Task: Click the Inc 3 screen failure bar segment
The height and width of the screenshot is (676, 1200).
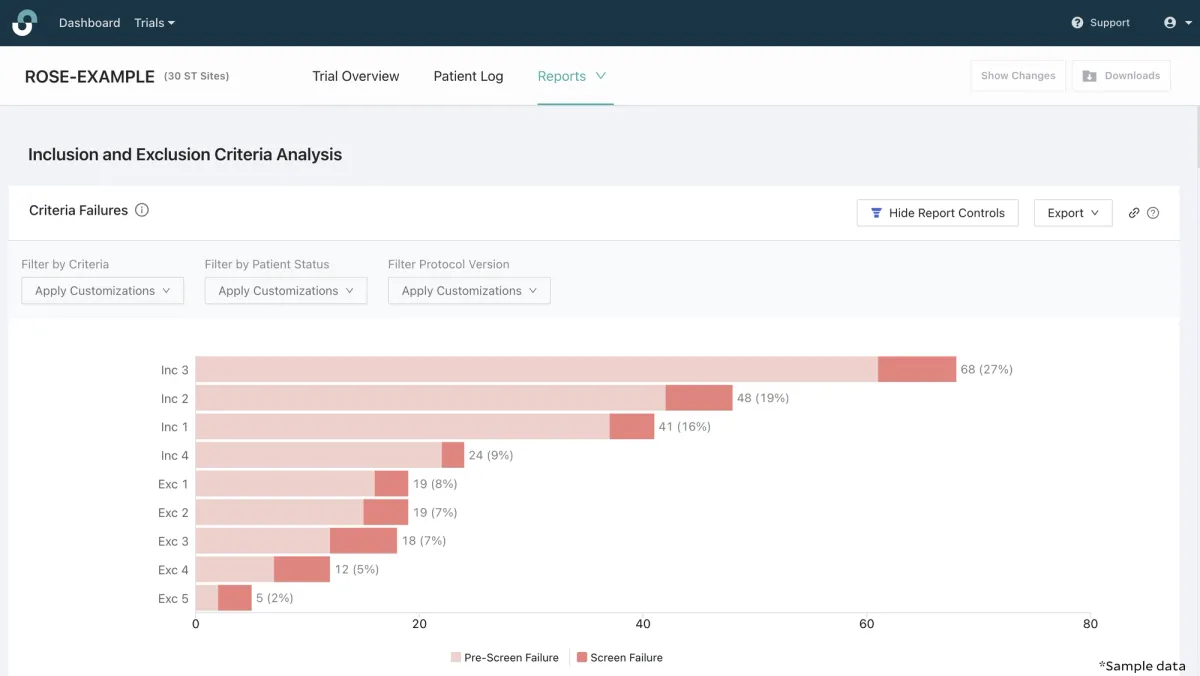Action: tap(917, 369)
